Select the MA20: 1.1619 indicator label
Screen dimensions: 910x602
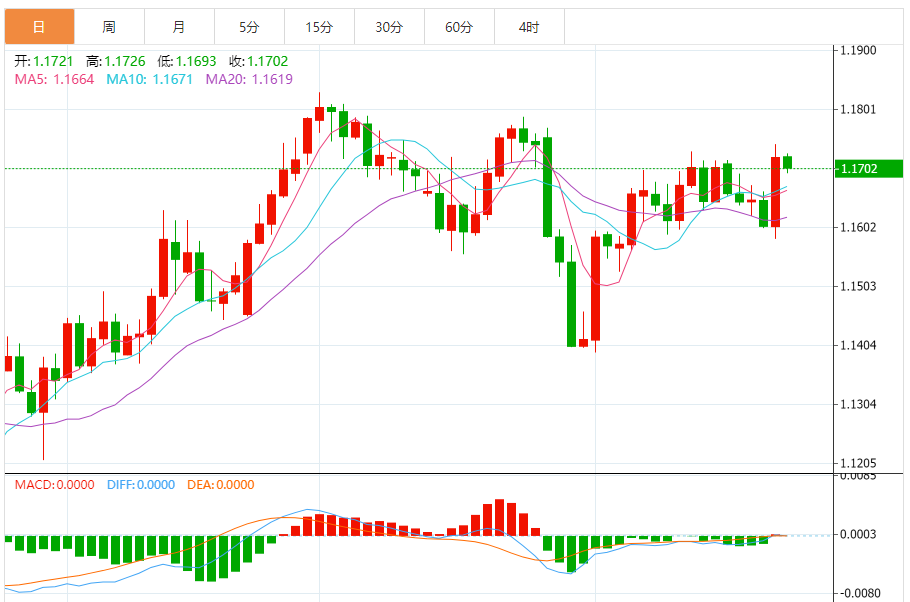250,79
